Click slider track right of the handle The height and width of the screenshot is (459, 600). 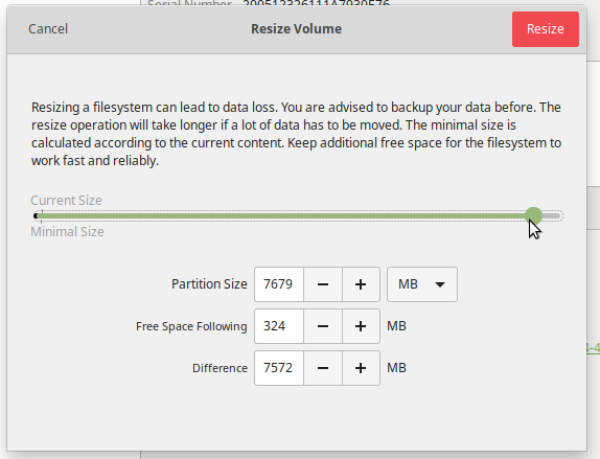553,215
